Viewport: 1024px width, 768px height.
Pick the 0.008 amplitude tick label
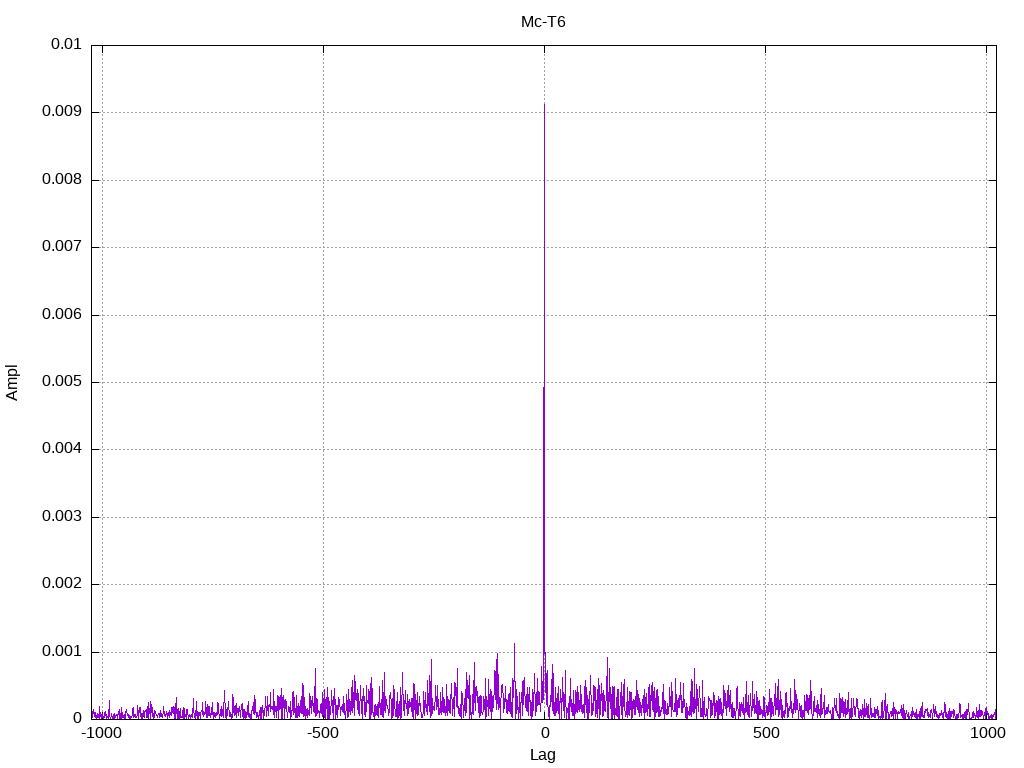pos(62,180)
